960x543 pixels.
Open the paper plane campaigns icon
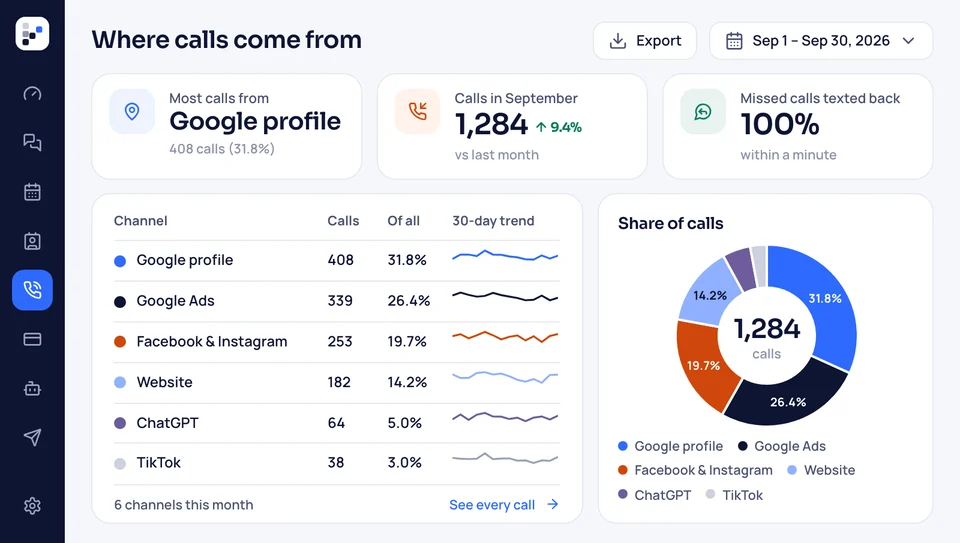tap(32, 437)
